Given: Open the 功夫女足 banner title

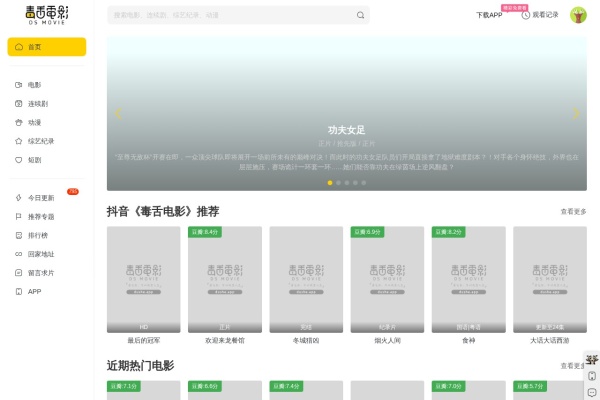Looking at the screenshot, I should (346, 130).
